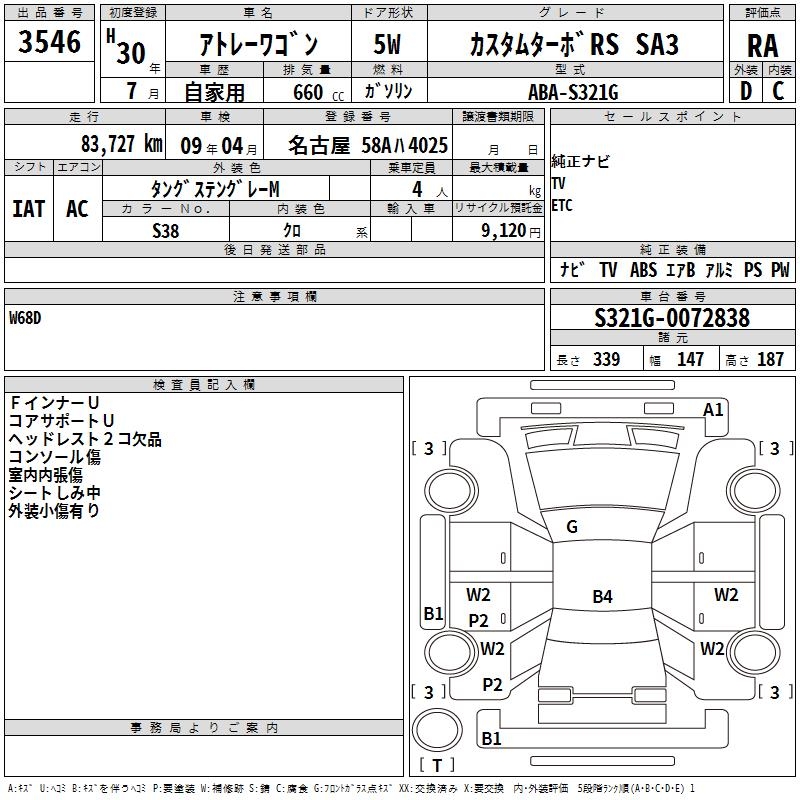Select ABS in the 純正装備 row
800x800 pixels.
click(x=643, y=270)
